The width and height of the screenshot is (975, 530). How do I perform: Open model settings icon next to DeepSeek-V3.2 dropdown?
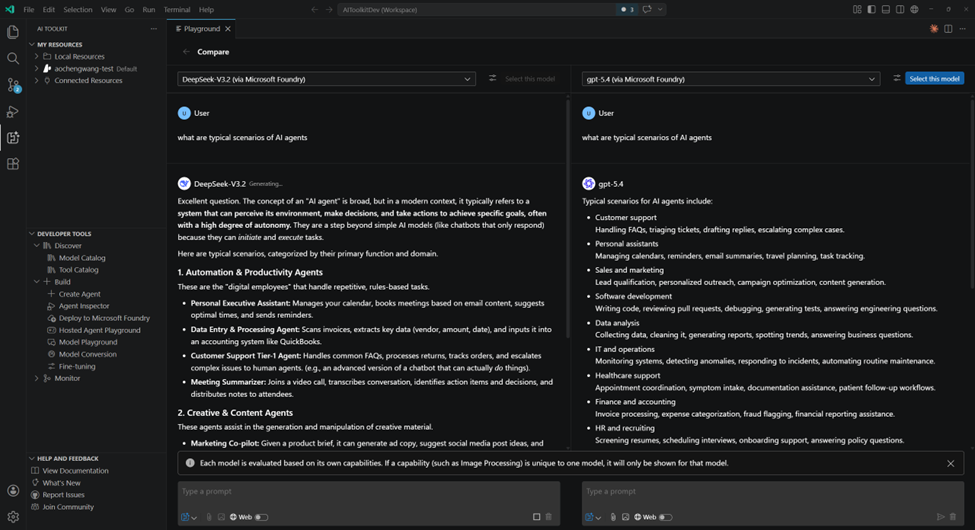point(492,78)
